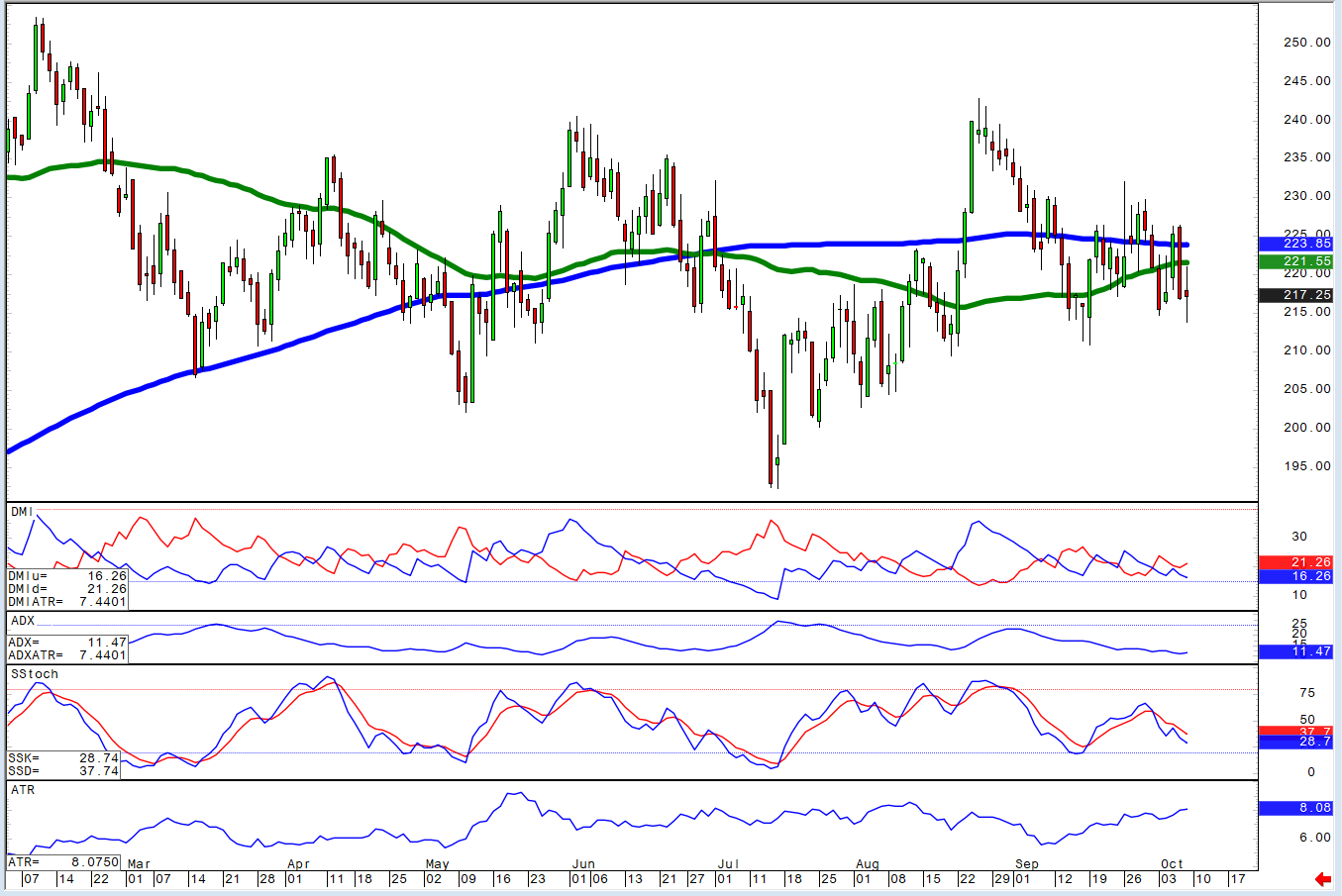
Task: Select the ADXATR= 7.4401 readout row
Action: coord(67,655)
